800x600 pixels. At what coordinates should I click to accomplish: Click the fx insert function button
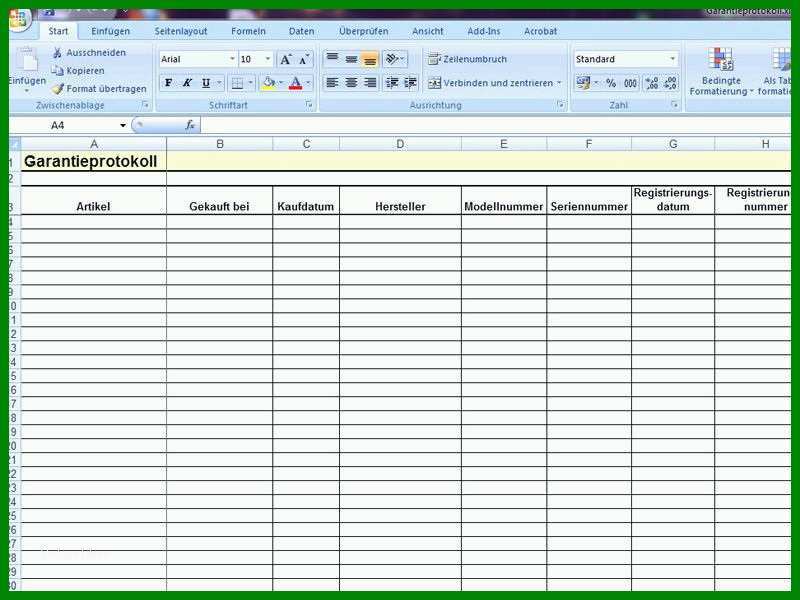(x=190, y=125)
